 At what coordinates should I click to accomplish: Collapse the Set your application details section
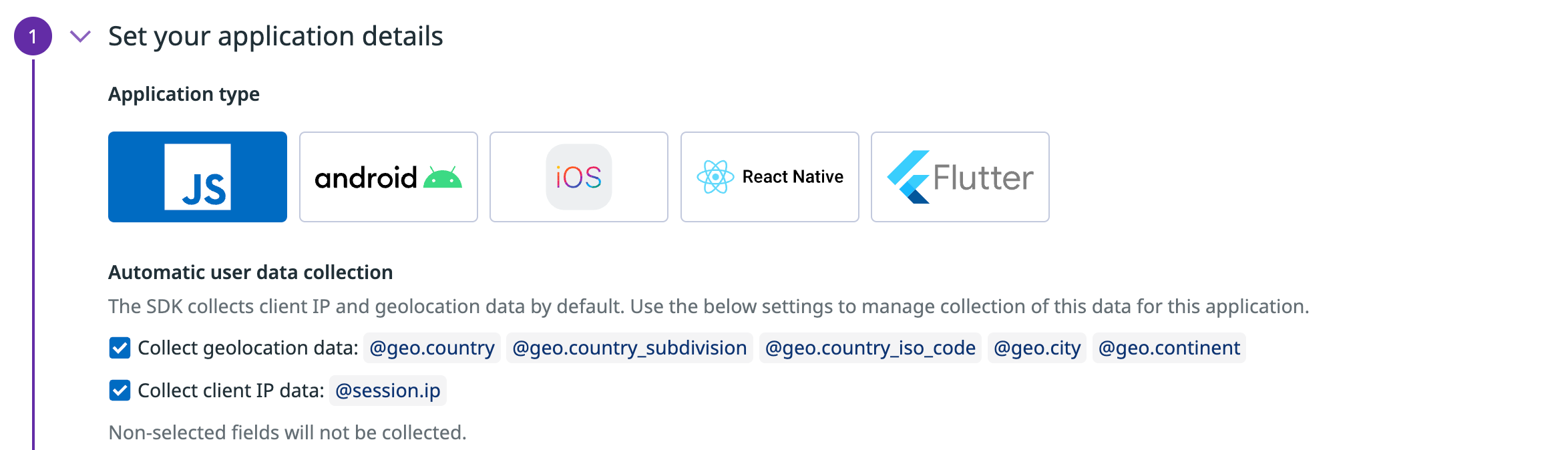coord(80,36)
